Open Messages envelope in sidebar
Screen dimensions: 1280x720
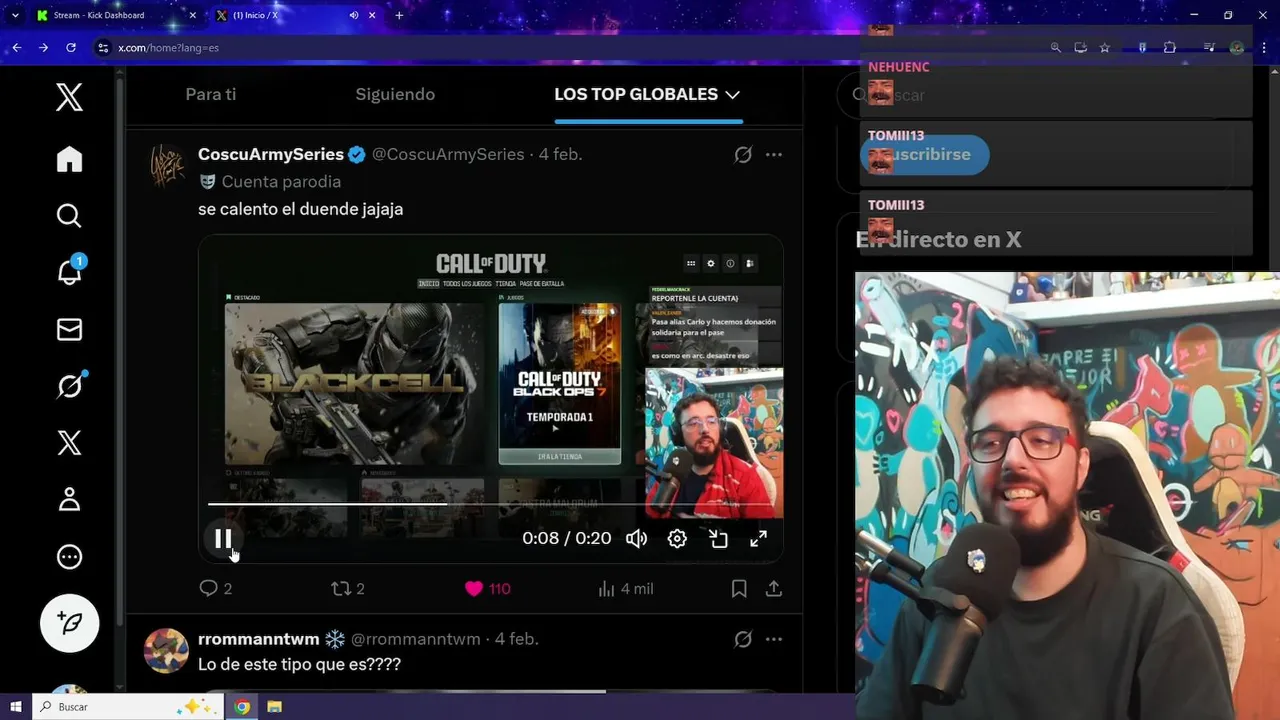tap(69, 329)
